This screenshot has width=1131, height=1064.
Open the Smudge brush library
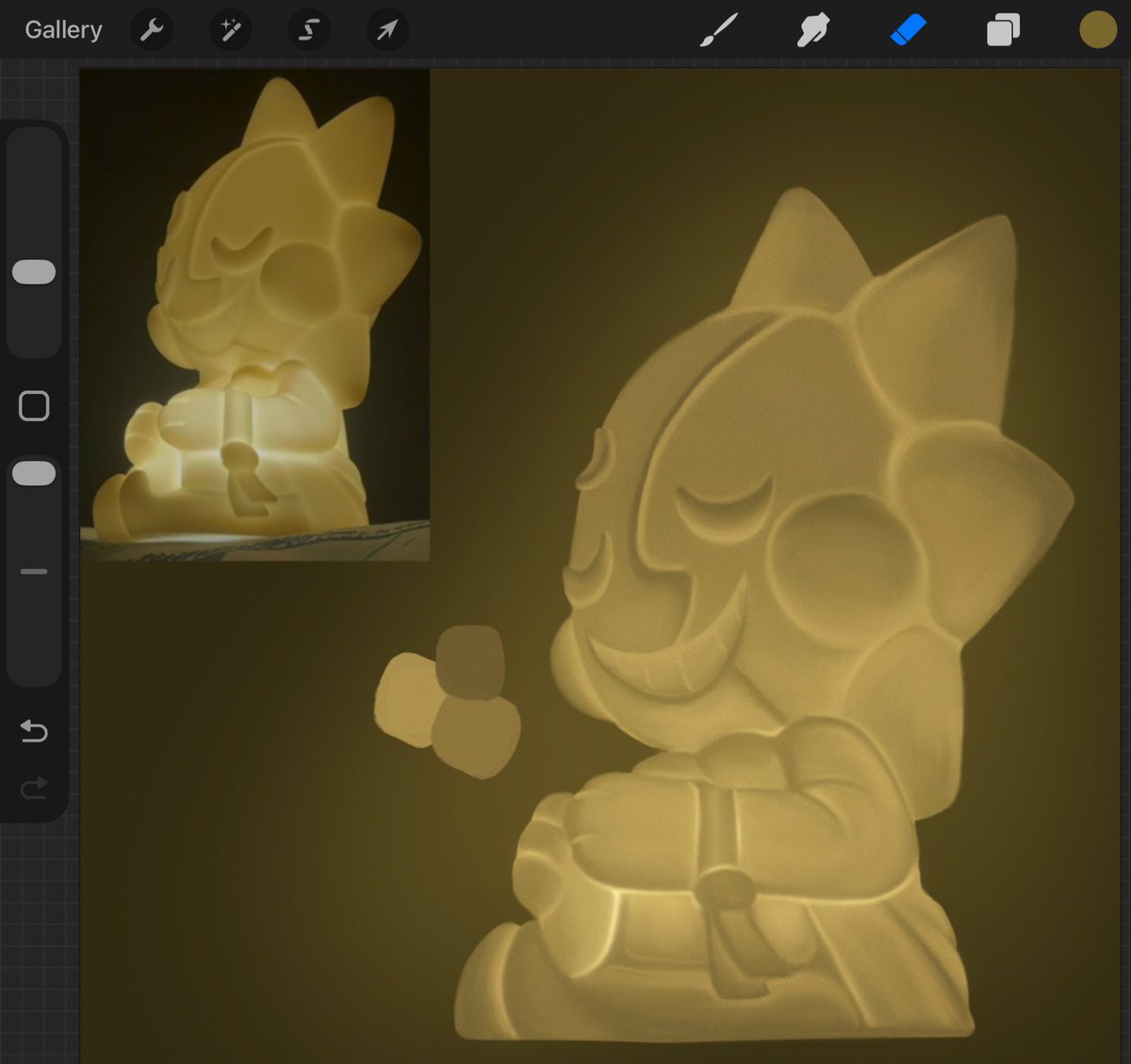pyautogui.click(x=813, y=29)
